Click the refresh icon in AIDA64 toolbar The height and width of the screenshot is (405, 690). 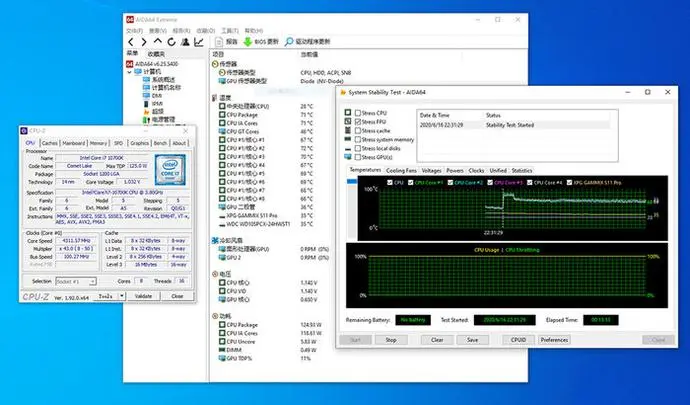[171, 42]
